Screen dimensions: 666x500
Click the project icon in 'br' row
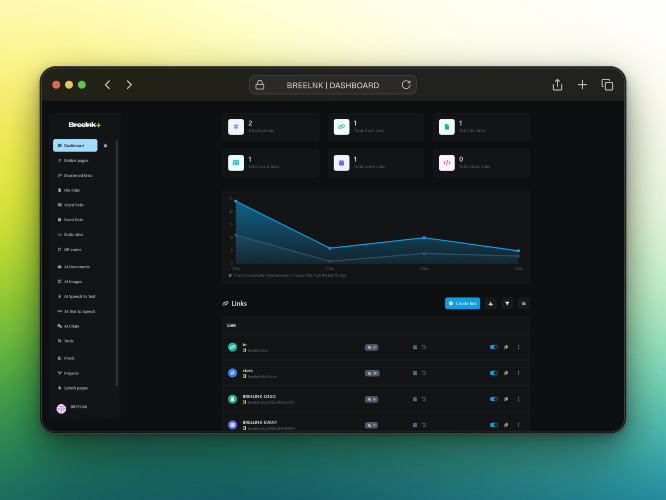pos(415,347)
